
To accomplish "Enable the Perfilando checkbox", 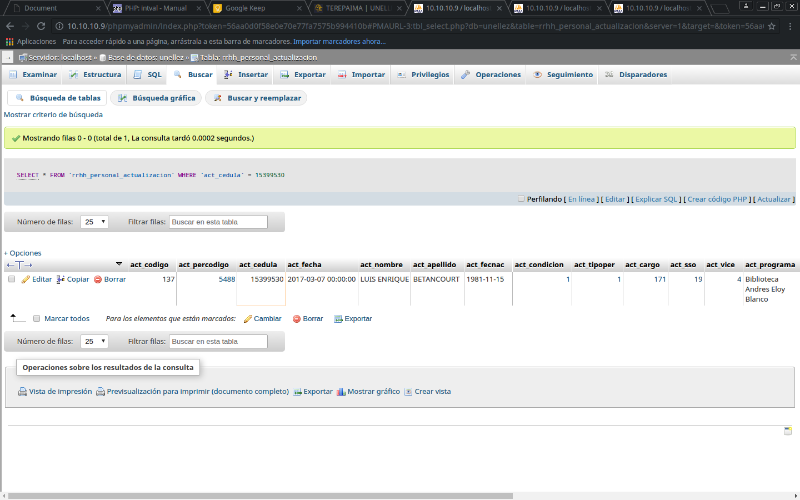I will pyautogui.click(x=521, y=199).
